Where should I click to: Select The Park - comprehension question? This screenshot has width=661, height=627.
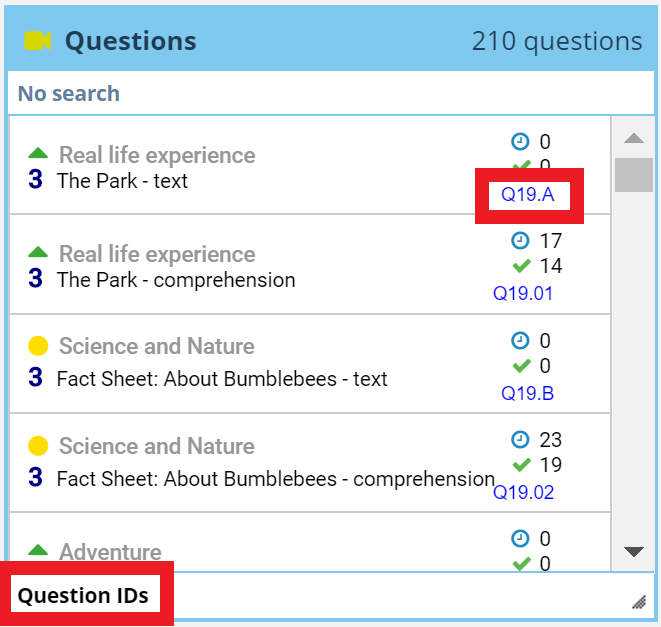tap(176, 280)
